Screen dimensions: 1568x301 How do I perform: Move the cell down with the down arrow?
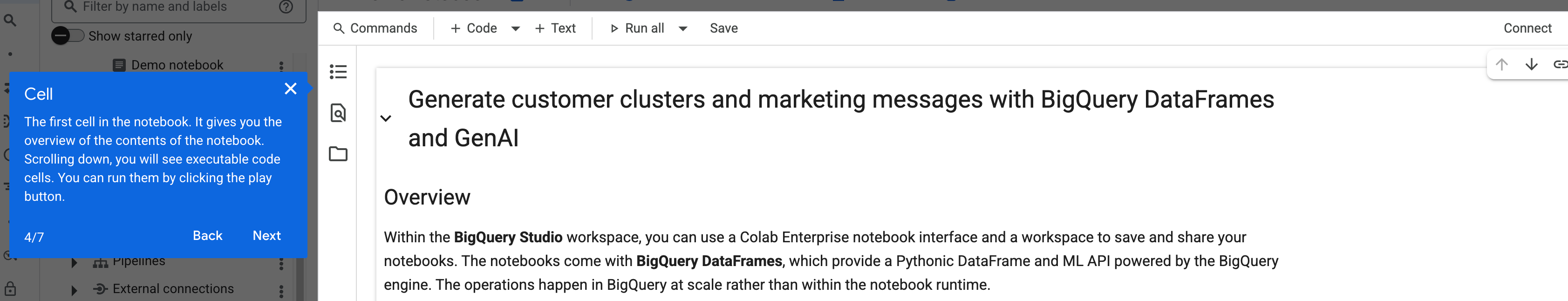[x=1532, y=64]
